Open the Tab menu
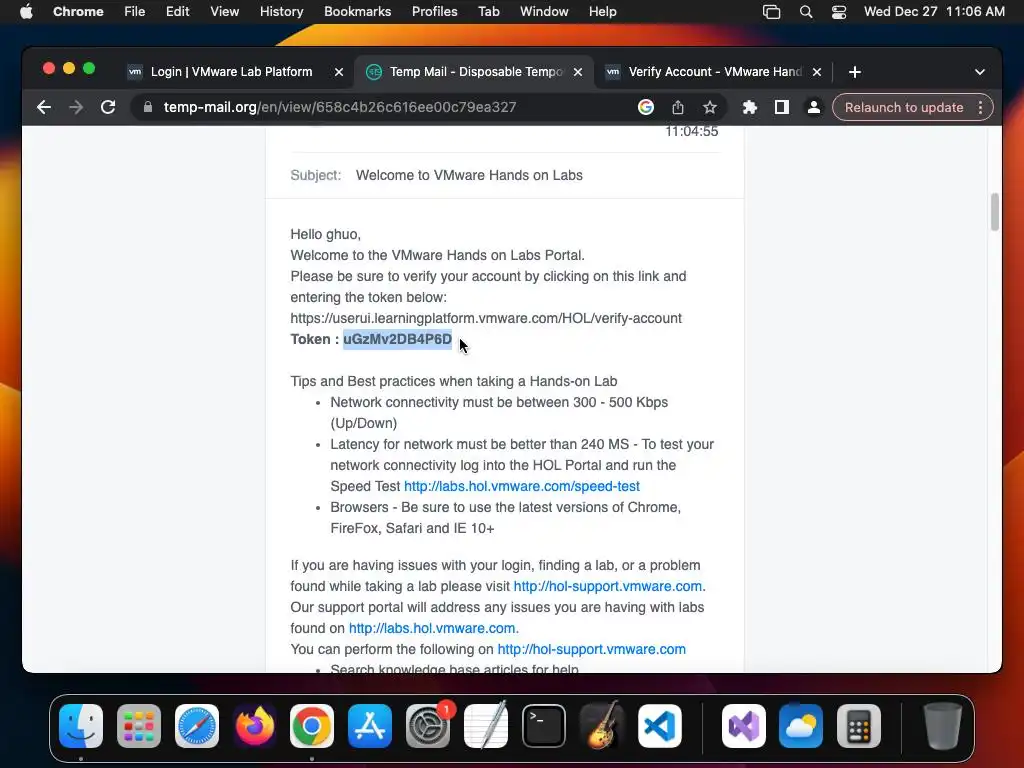 (x=488, y=12)
